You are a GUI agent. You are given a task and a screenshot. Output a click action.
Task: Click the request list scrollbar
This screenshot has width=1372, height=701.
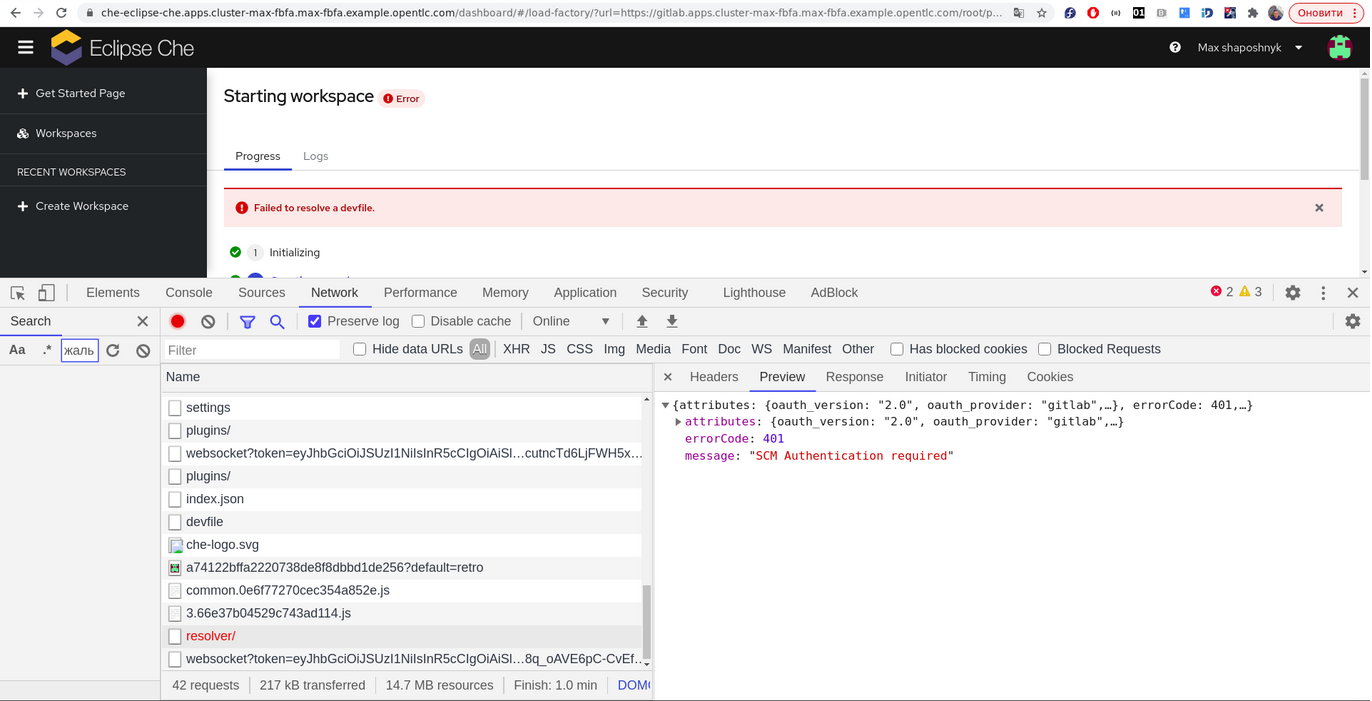[646, 620]
